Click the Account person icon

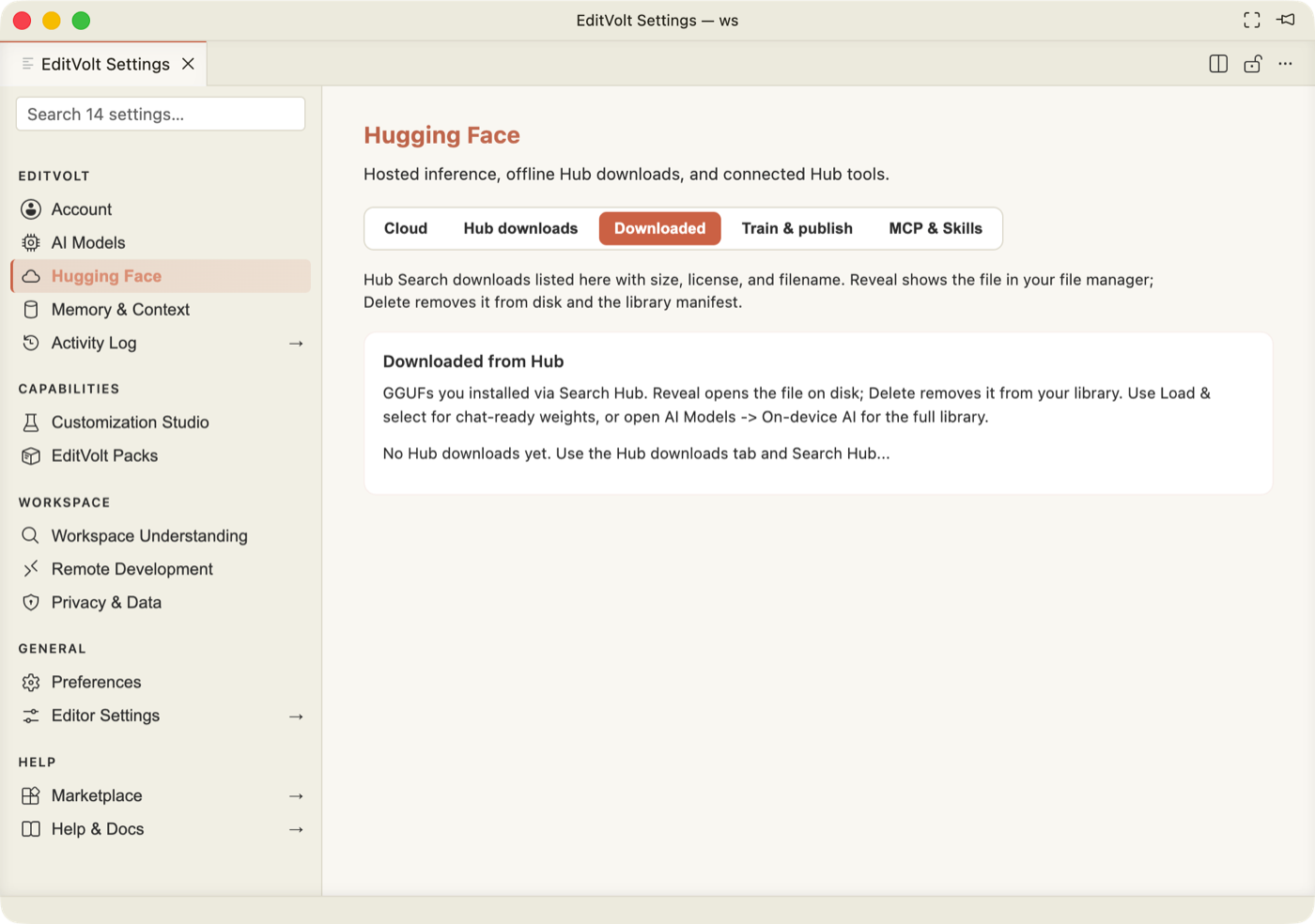31,209
